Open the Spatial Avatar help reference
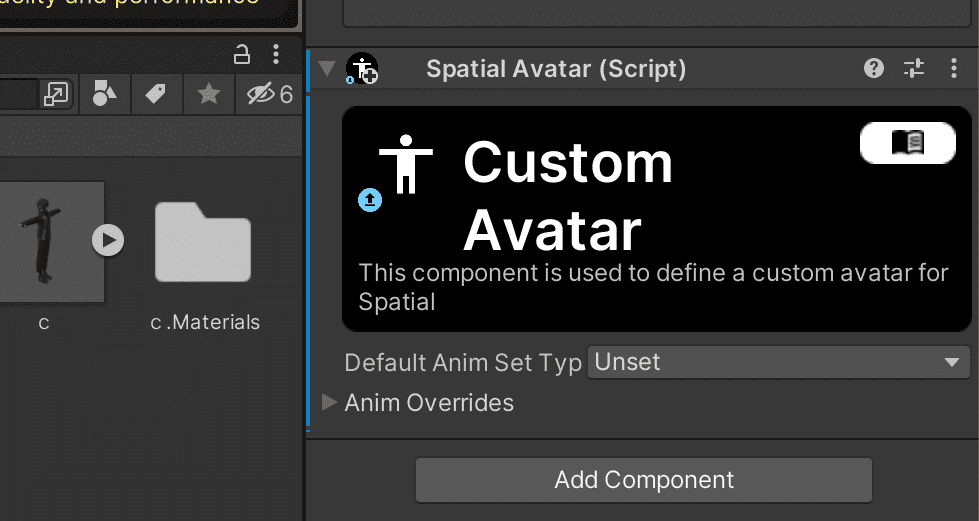 point(874,68)
